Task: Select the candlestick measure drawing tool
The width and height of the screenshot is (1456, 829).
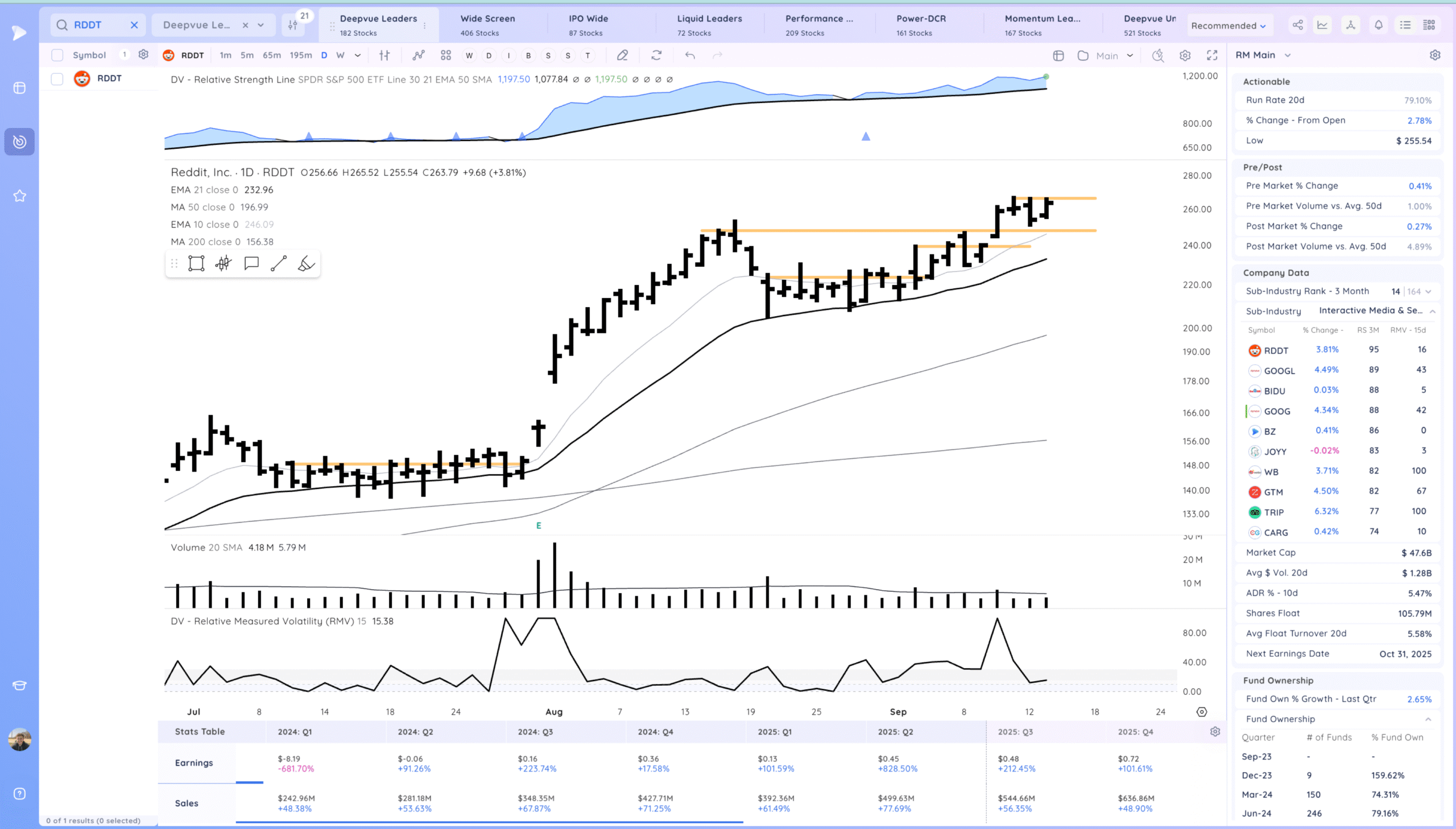Action: 224,264
